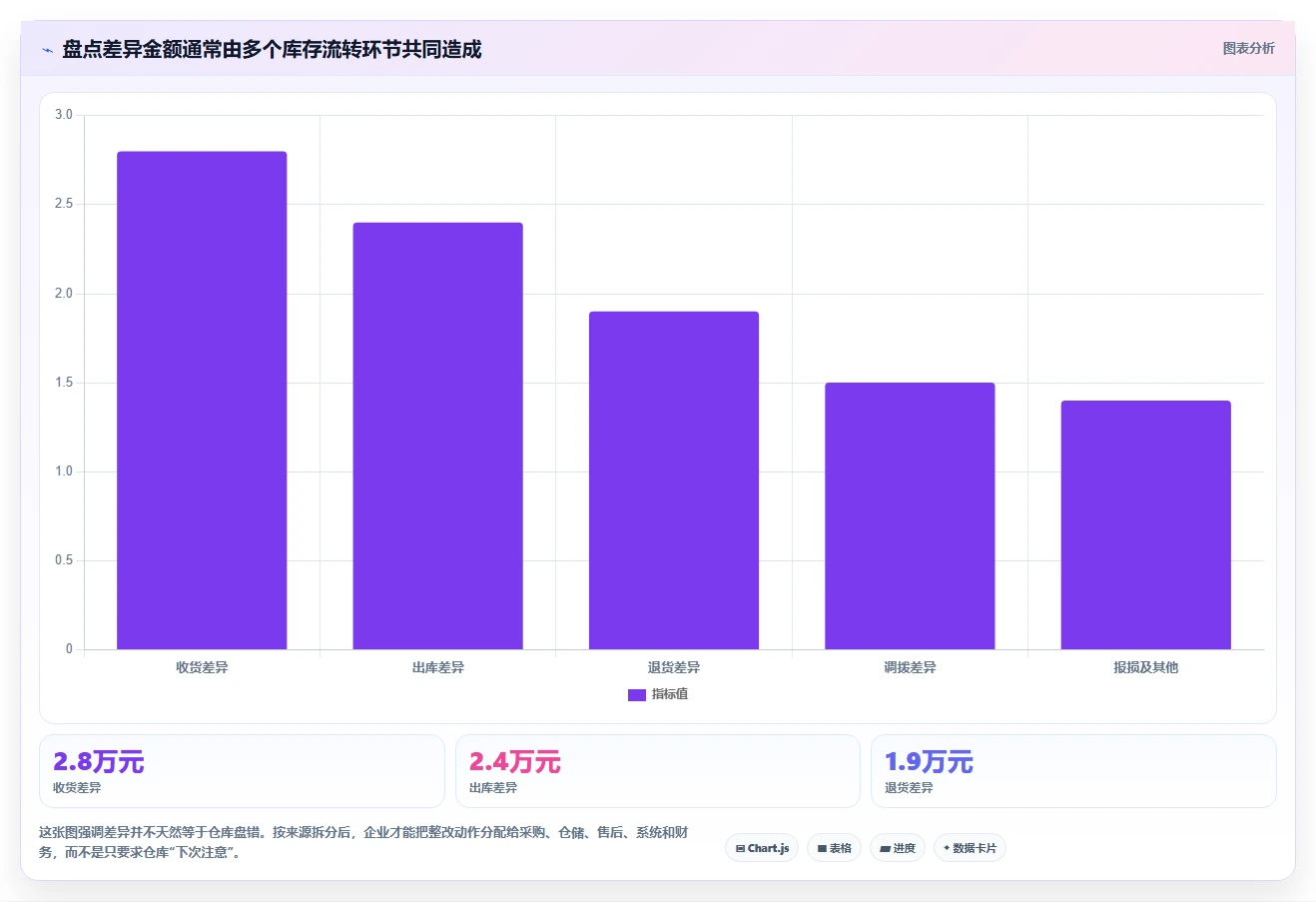Viewport: 1316px width, 902px height.
Task: Click the 报损及其他 x-axis label
Action: [1146, 667]
